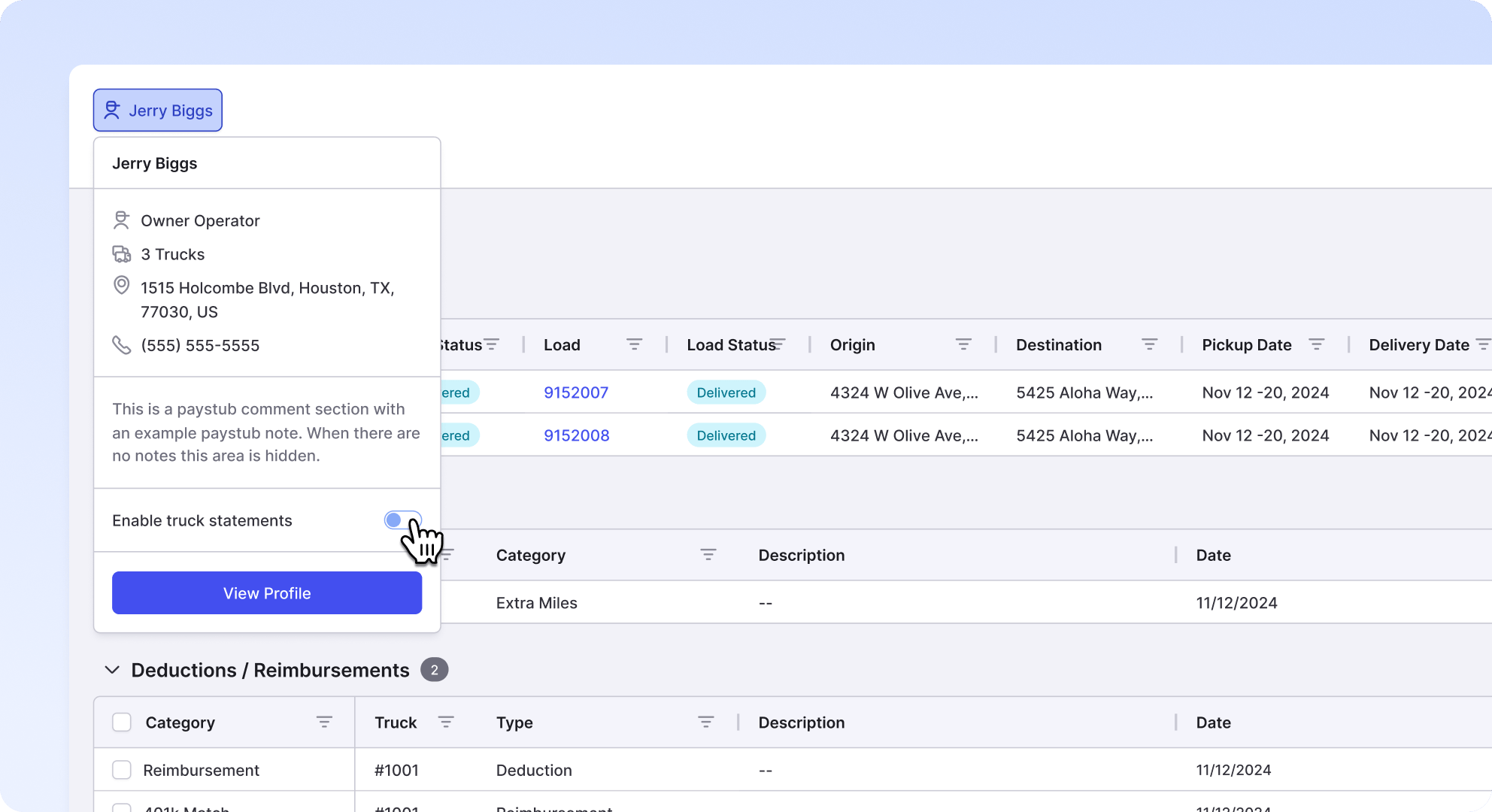Open filter dropdown beside upper Category header

tap(708, 555)
